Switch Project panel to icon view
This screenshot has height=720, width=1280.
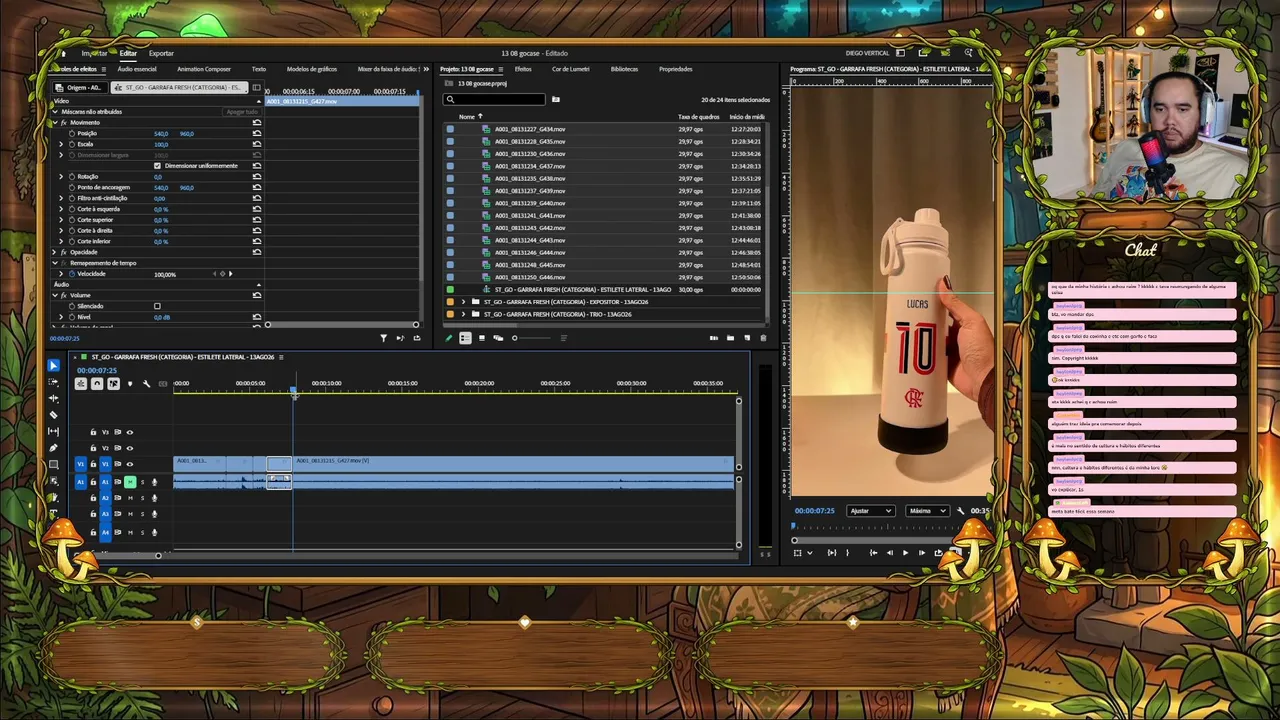tap(482, 338)
